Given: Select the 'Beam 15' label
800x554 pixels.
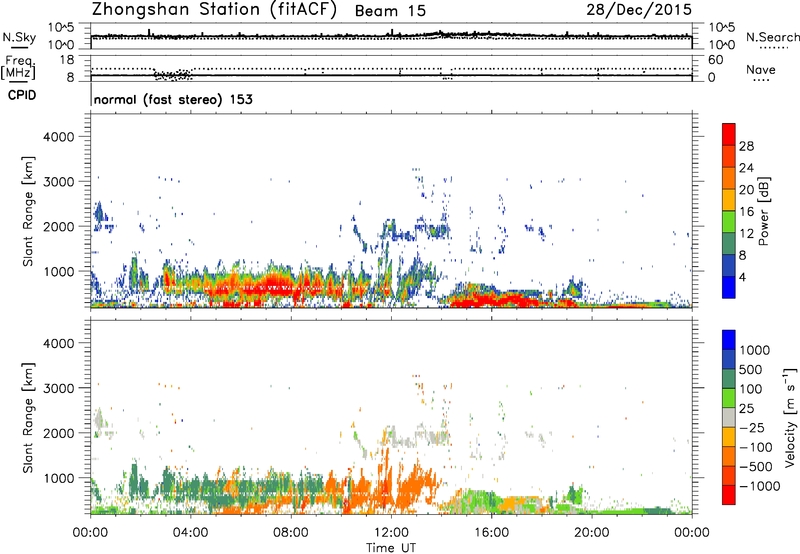Looking at the screenshot, I should [x=390, y=11].
